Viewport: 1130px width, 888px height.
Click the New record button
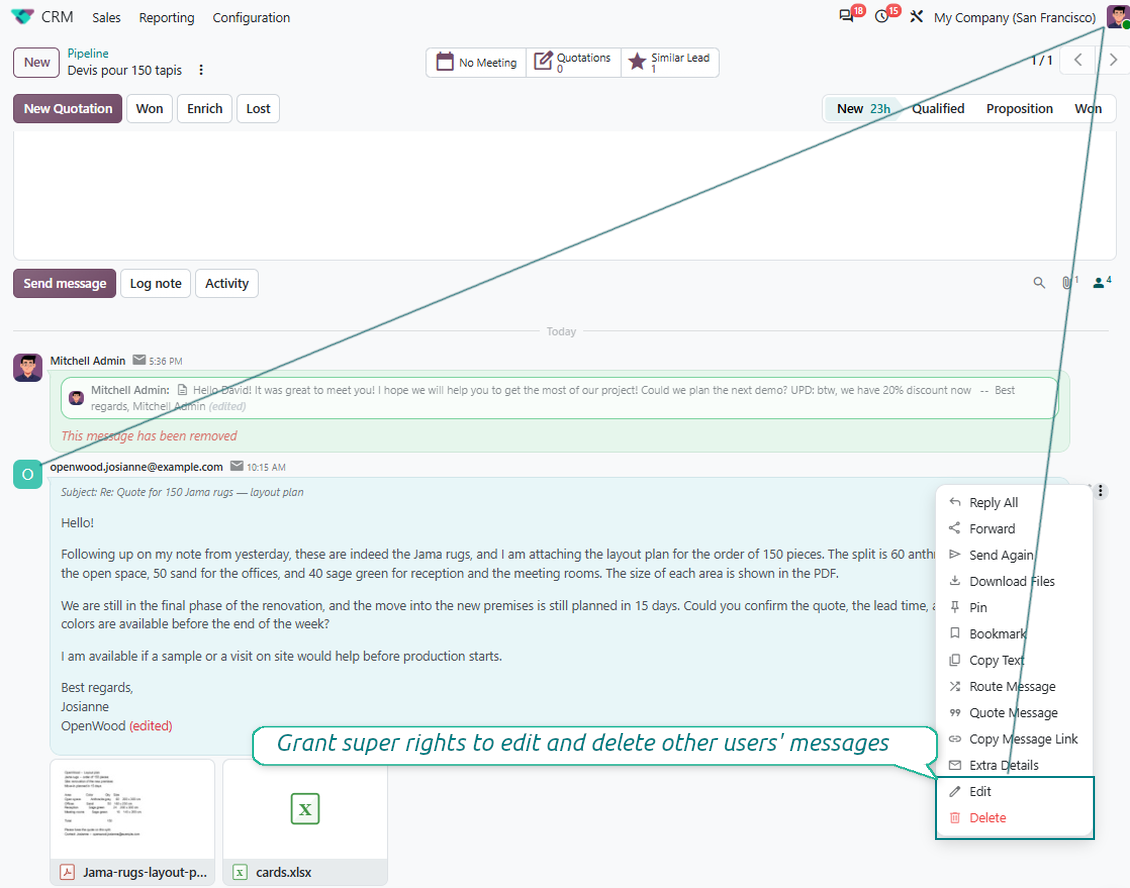37,62
